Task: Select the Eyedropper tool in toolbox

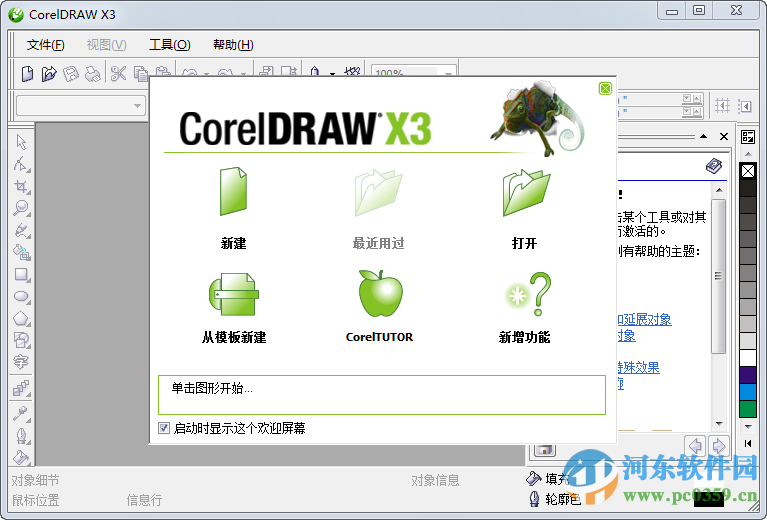Action: [21, 413]
